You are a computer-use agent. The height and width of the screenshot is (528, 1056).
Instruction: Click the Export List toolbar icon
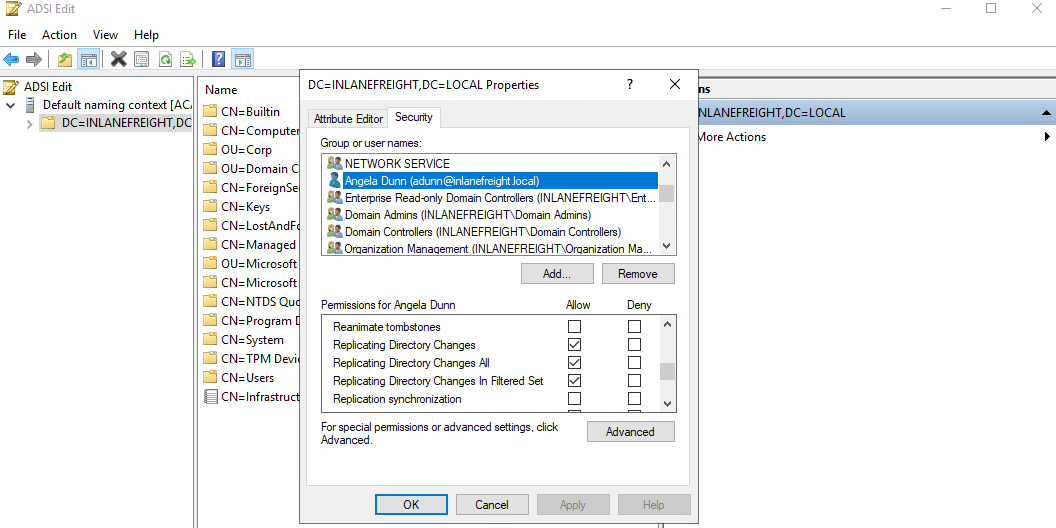click(186, 59)
